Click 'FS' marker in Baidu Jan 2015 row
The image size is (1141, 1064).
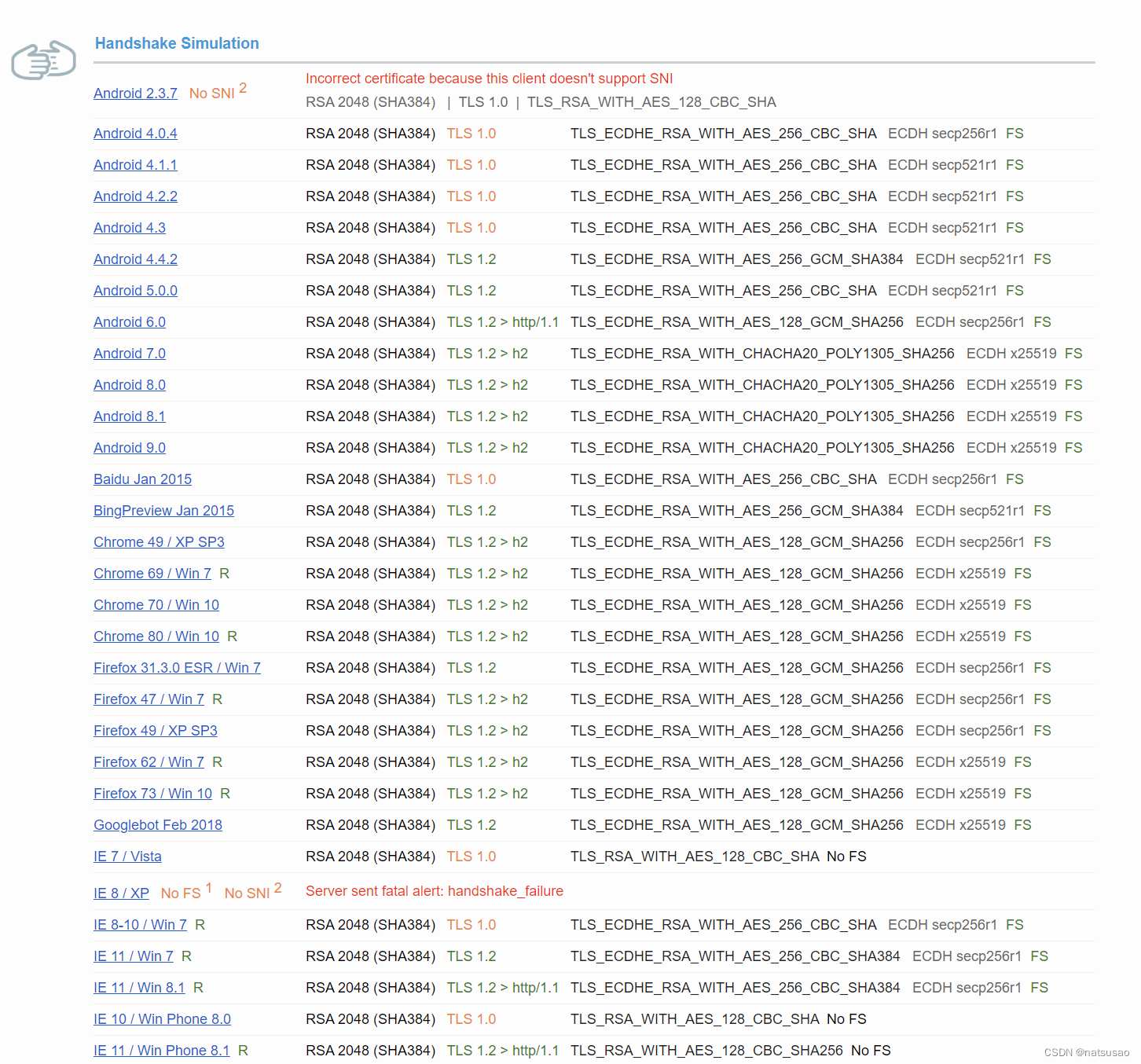pos(1014,479)
